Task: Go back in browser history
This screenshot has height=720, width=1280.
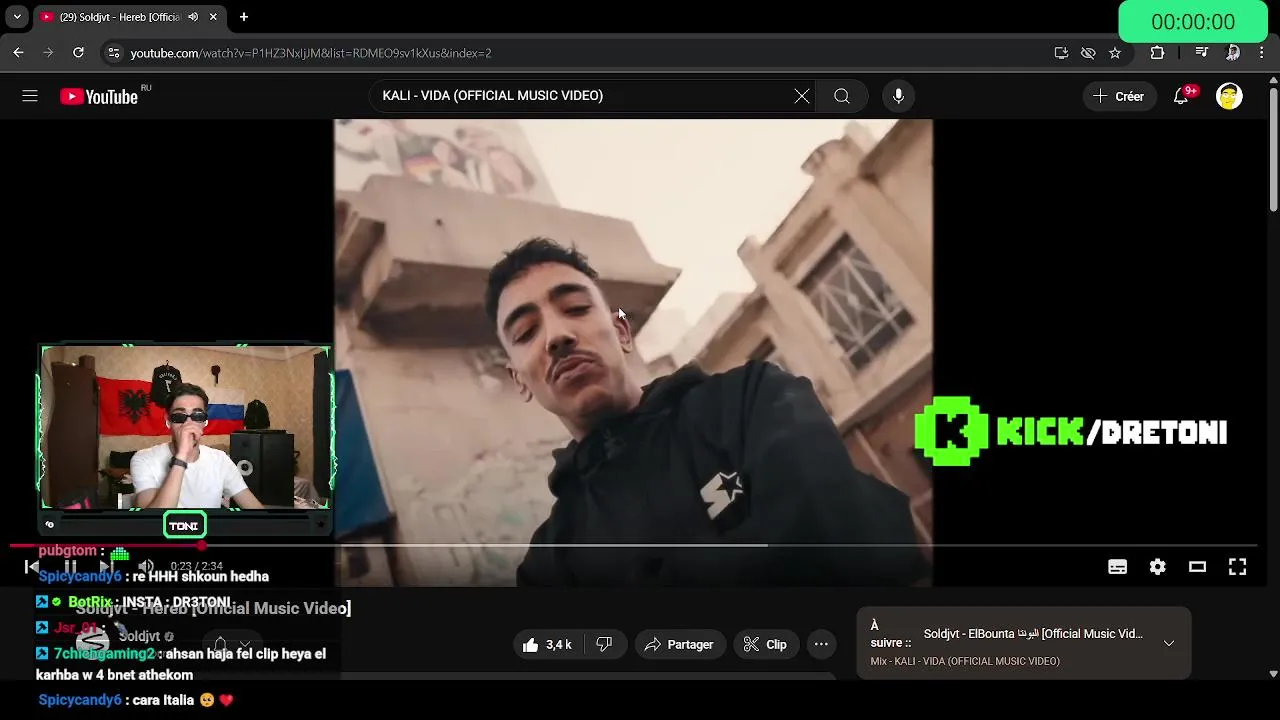Action: coord(18,53)
